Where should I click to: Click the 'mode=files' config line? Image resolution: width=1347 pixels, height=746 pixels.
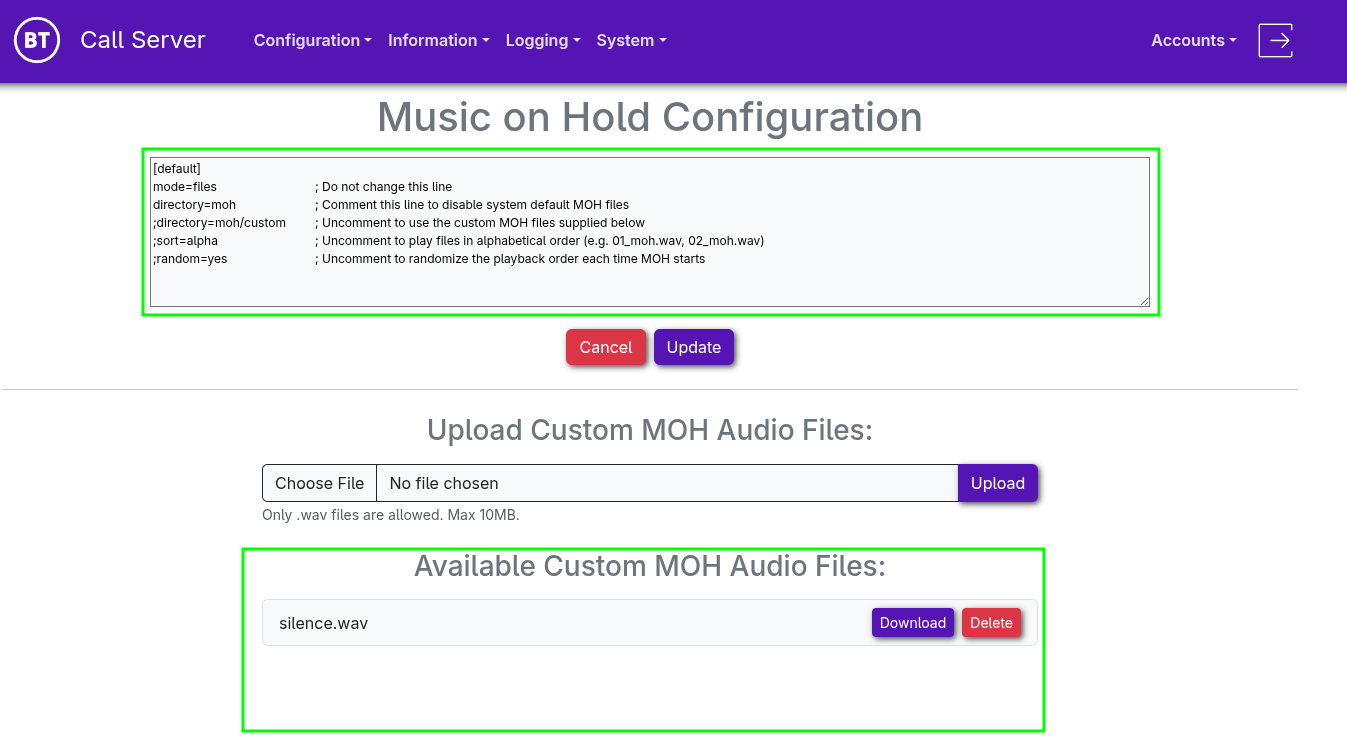(x=185, y=187)
